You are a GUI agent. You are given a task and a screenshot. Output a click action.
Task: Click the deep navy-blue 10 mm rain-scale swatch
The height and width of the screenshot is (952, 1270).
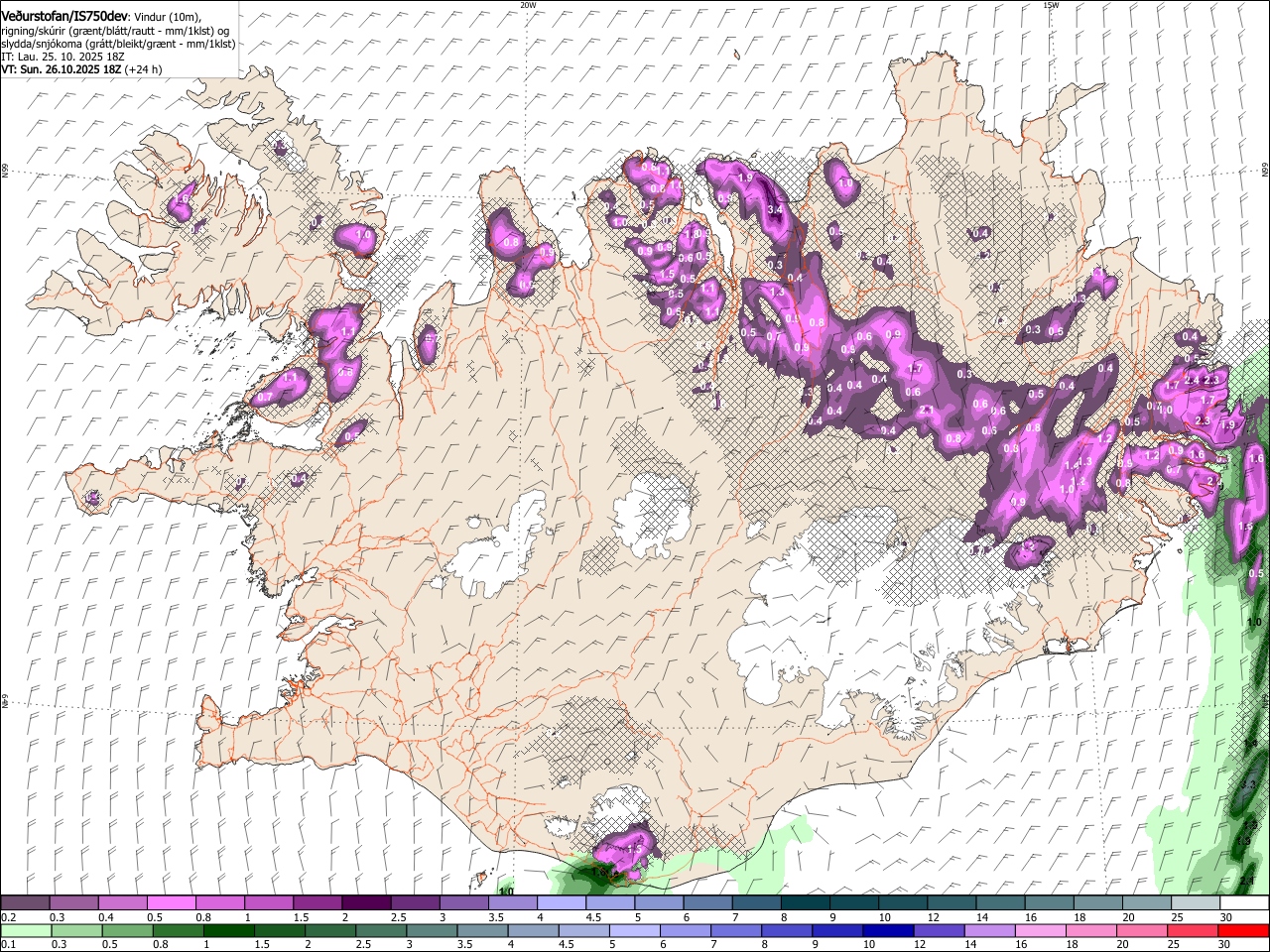coord(886,930)
